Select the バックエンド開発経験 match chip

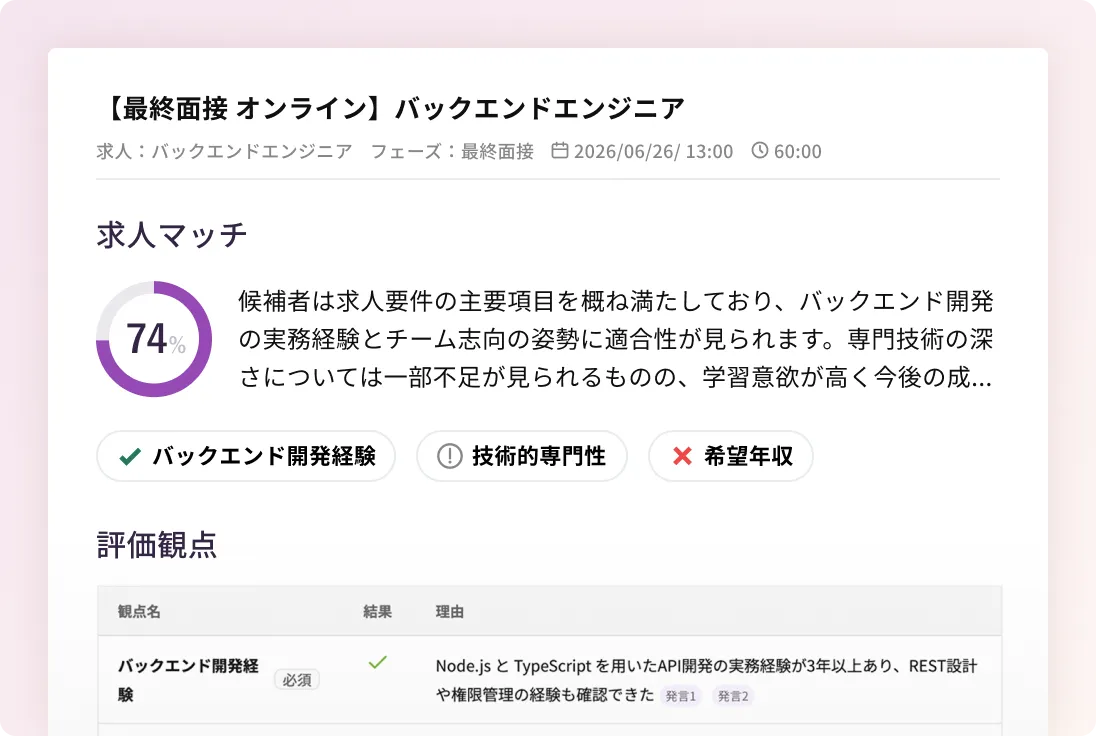pos(246,456)
